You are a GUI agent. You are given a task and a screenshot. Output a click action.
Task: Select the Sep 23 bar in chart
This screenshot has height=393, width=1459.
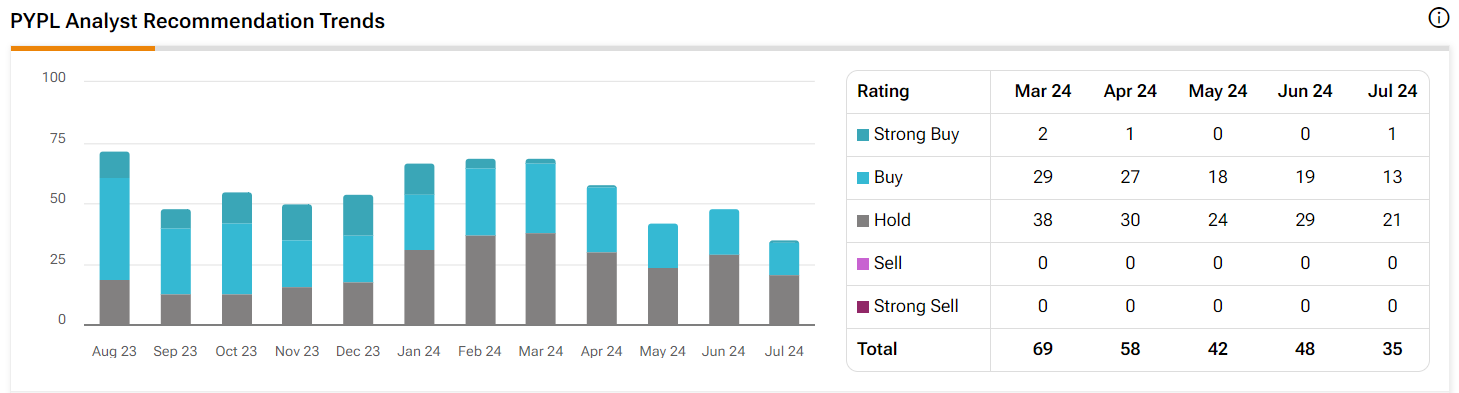click(x=176, y=267)
